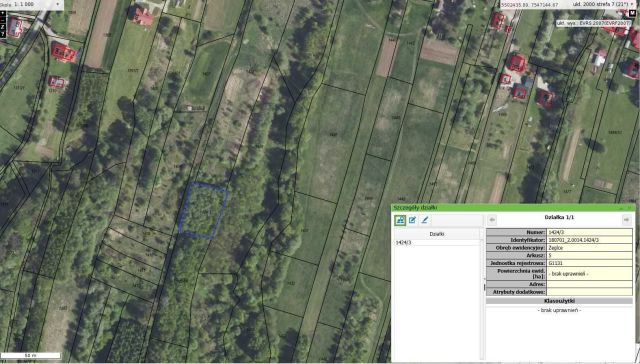
Task: Click the splitter handle between panel columns
Action: tap(484, 286)
